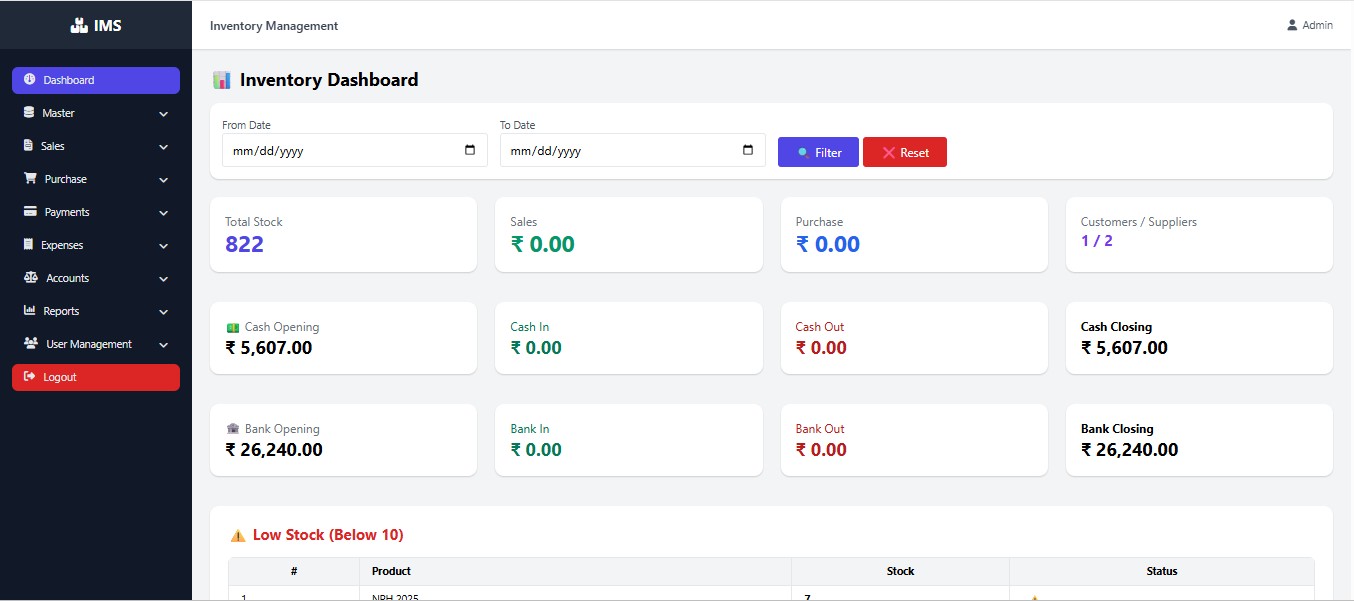Click the Purchase cart icon

click(x=30, y=179)
